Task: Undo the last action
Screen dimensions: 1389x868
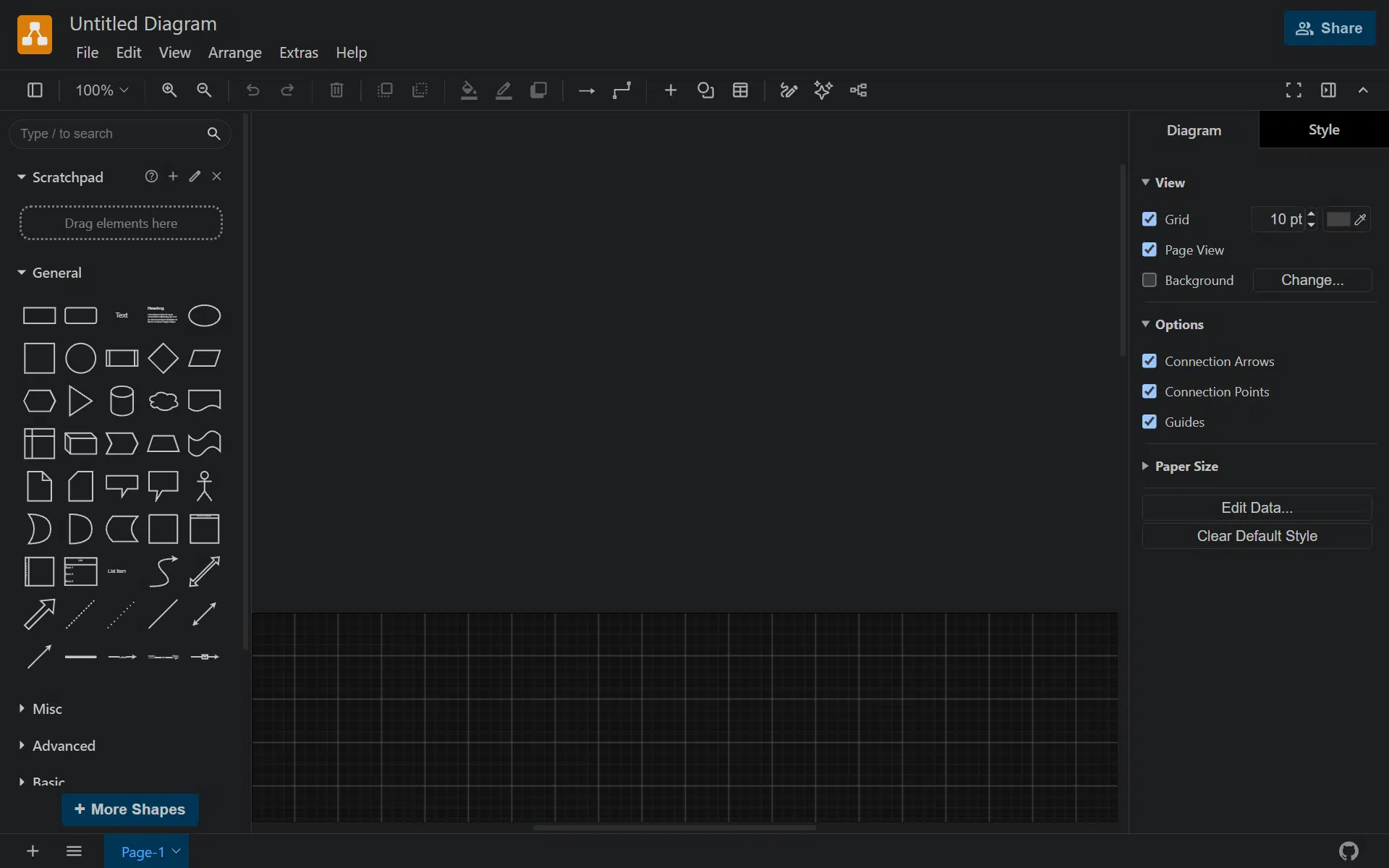Action: pyautogui.click(x=252, y=90)
